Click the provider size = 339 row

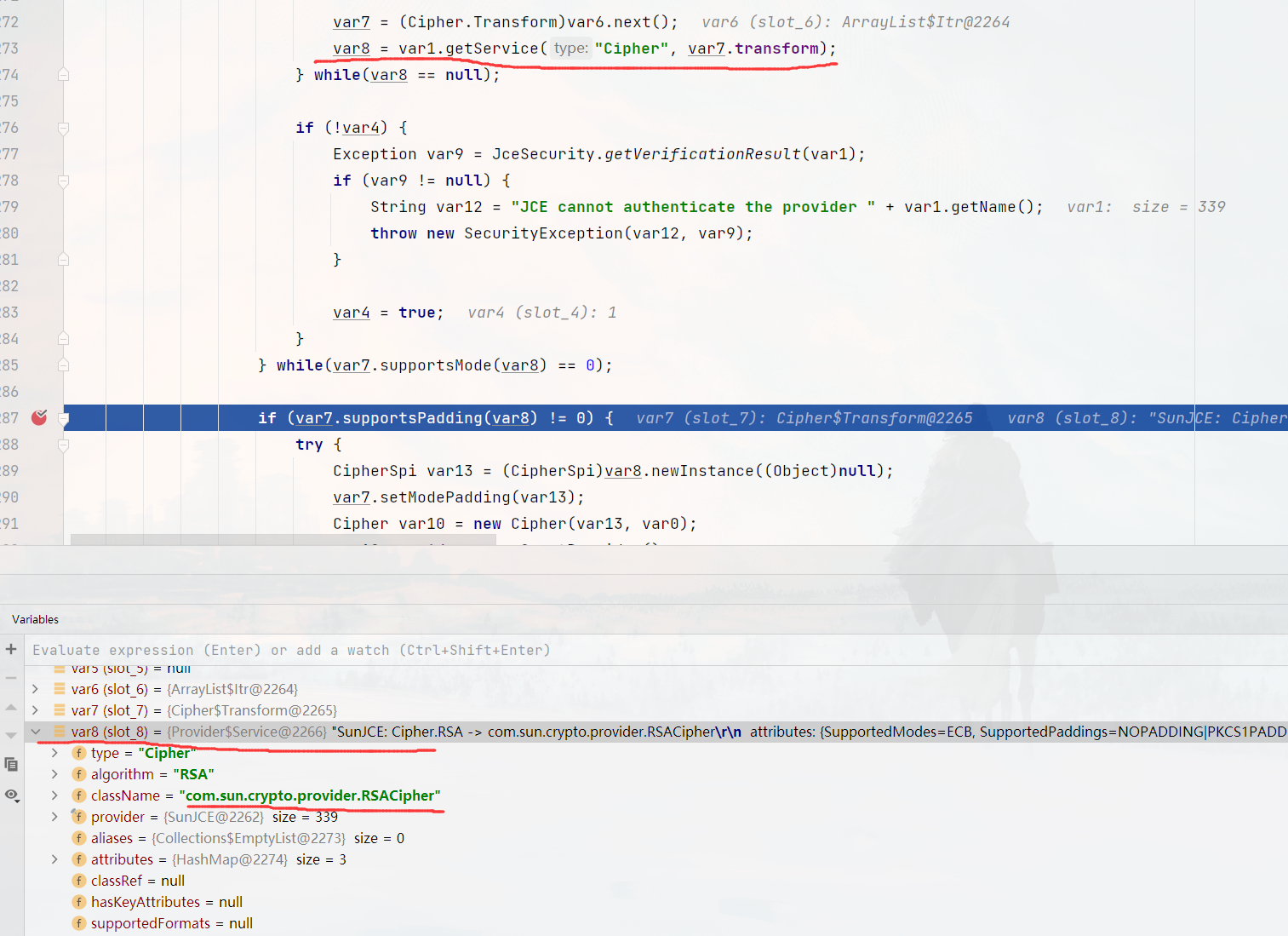click(655, 817)
